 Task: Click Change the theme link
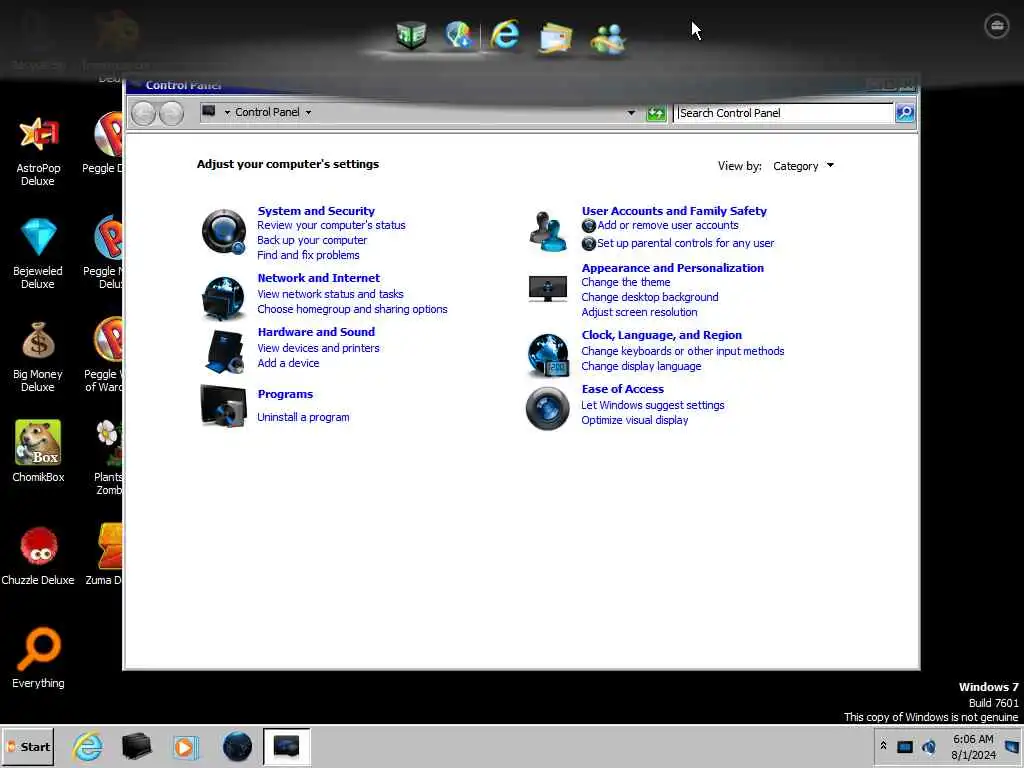(626, 282)
